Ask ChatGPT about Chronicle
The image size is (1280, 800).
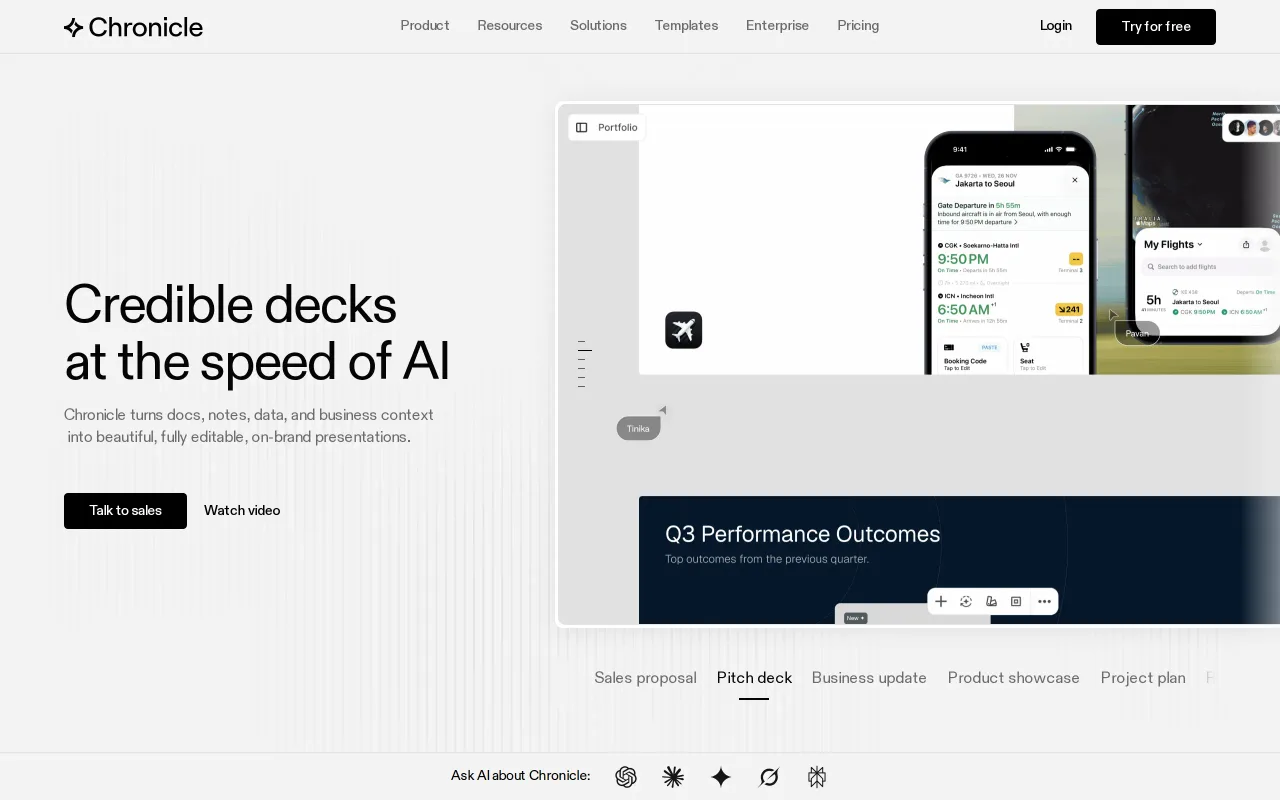tap(626, 777)
